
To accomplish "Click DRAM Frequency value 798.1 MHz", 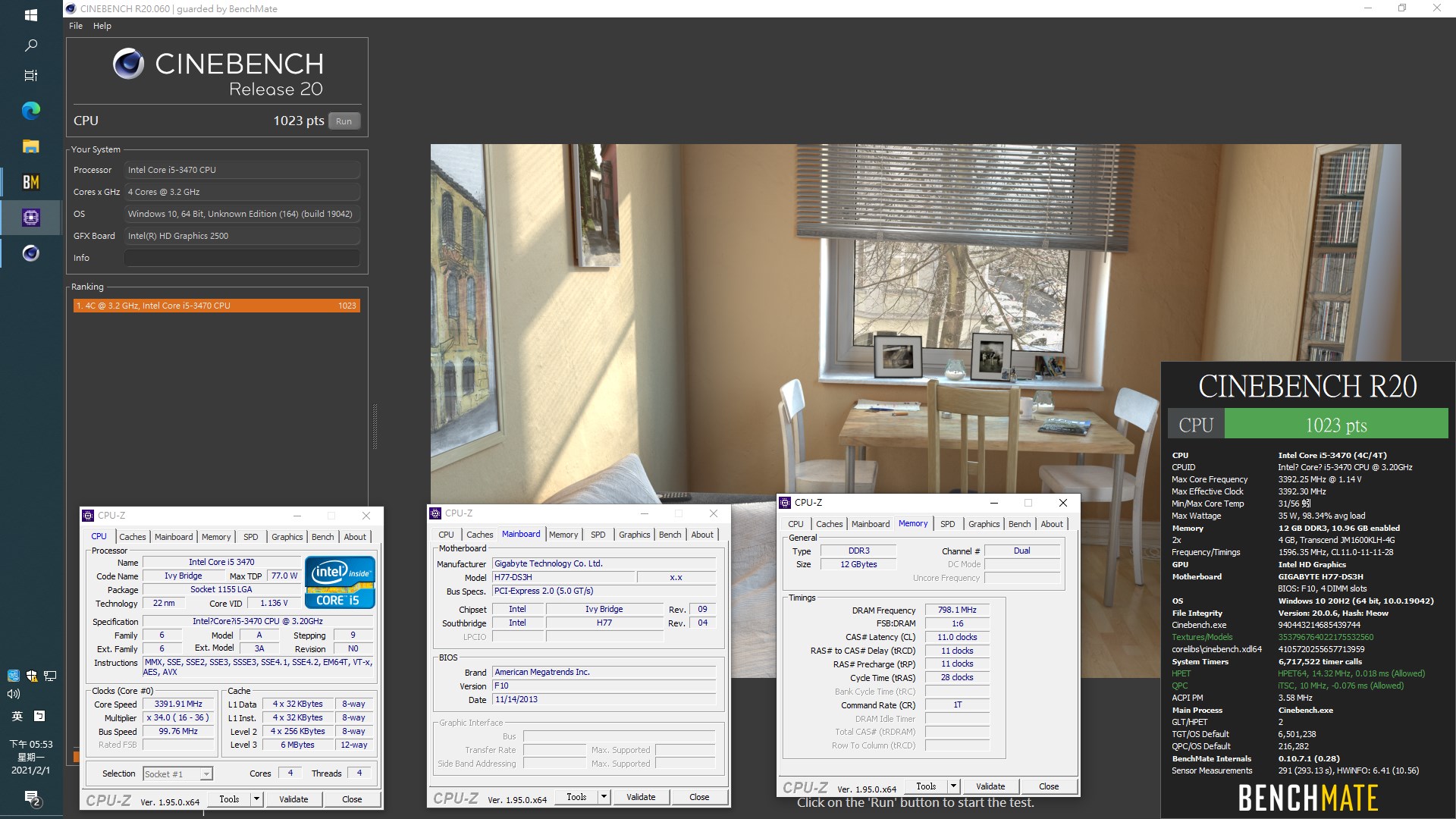I will click(957, 610).
